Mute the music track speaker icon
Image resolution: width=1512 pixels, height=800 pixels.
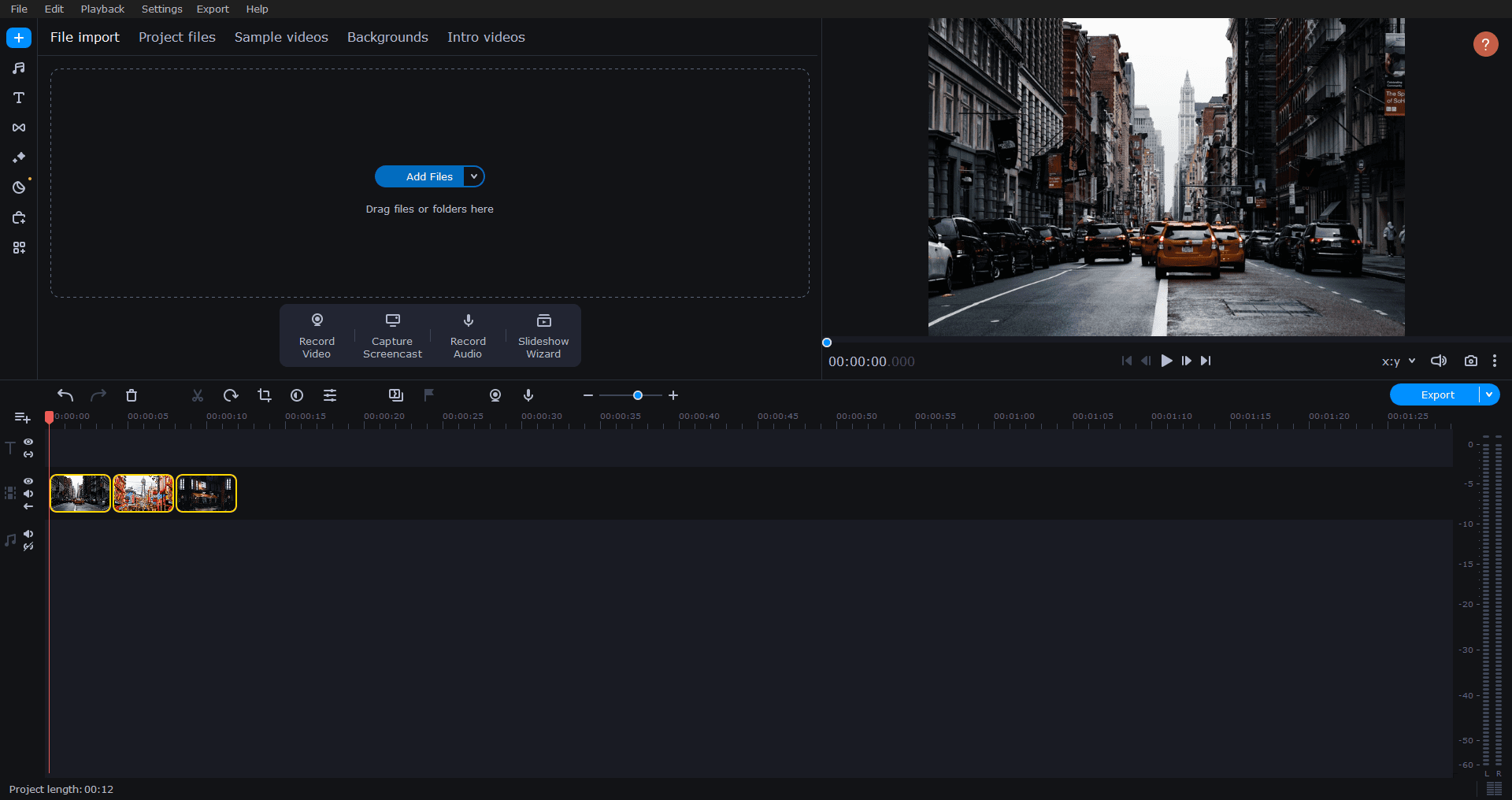coord(28,534)
